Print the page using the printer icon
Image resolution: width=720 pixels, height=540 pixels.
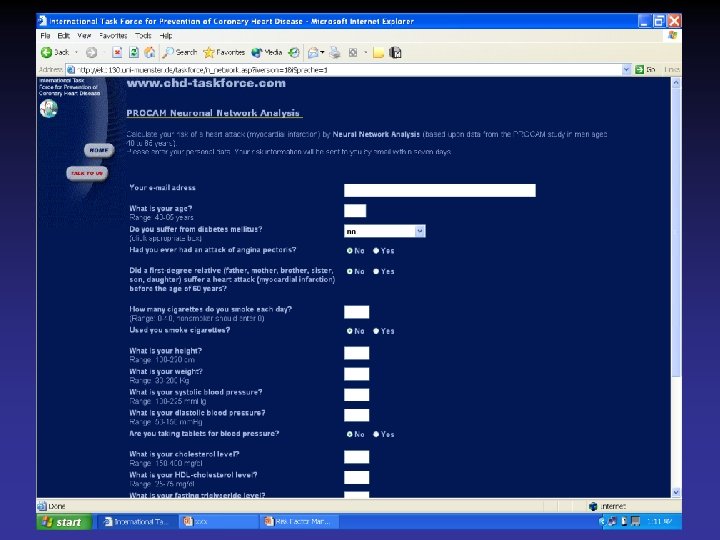click(x=335, y=53)
